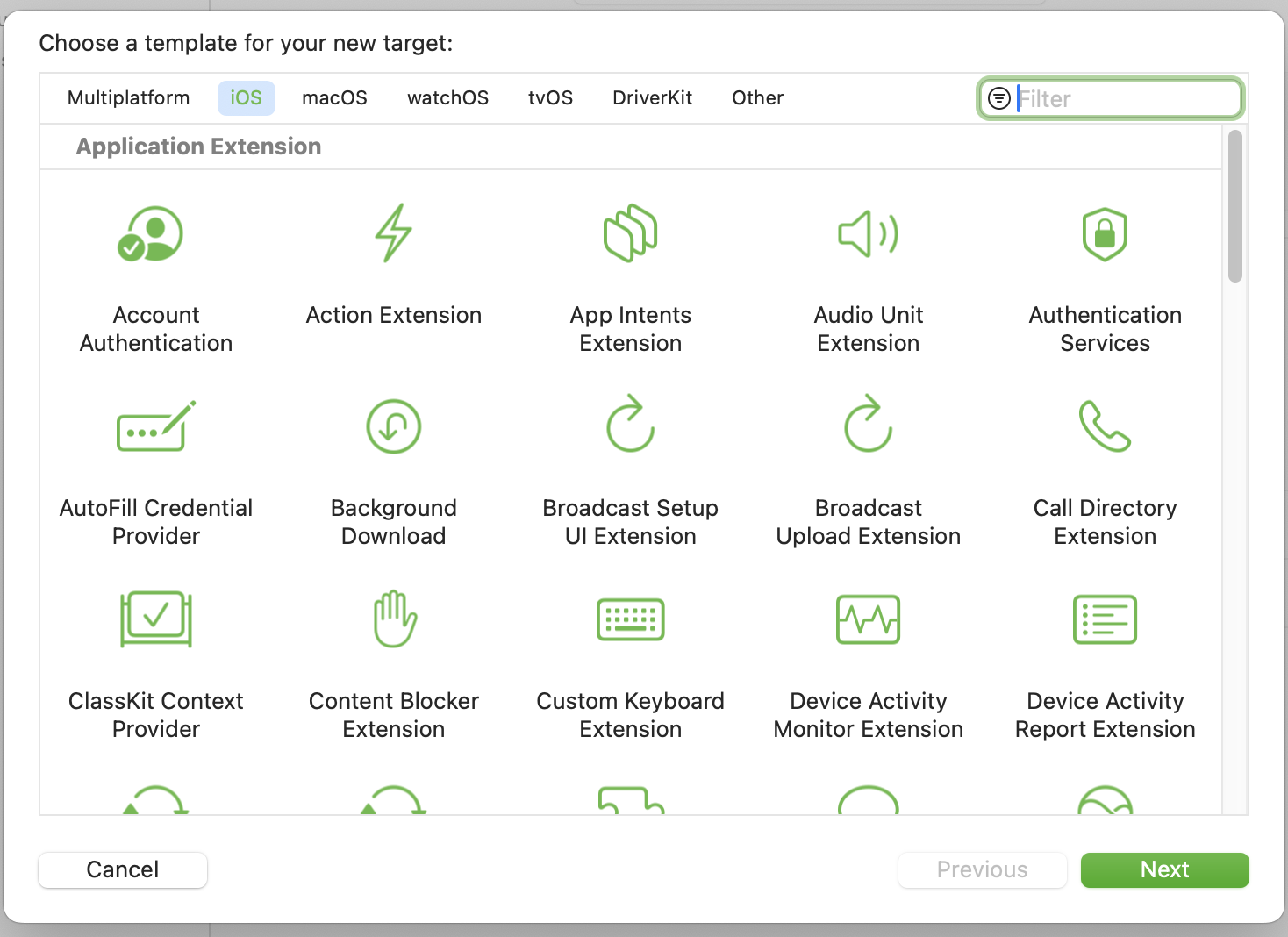Image resolution: width=1288 pixels, height=937 pixels.
Task: Select the Broadcast Upload Extension icon
Action: (869, 424)
